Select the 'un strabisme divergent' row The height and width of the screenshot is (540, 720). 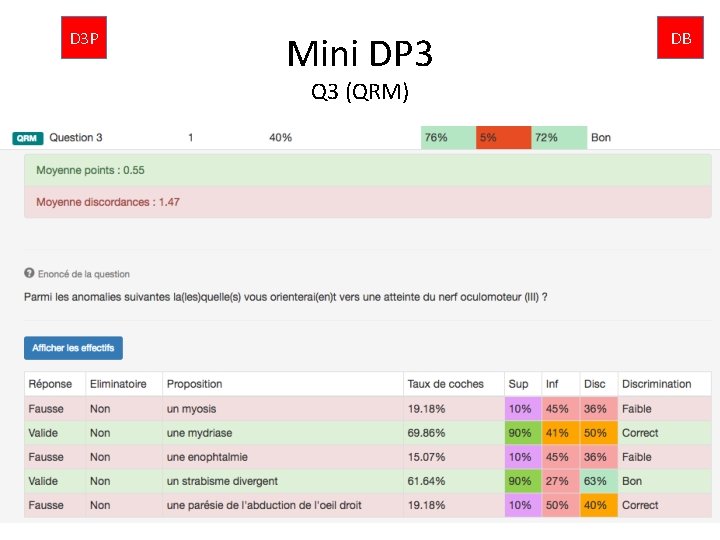click(368, 481)
